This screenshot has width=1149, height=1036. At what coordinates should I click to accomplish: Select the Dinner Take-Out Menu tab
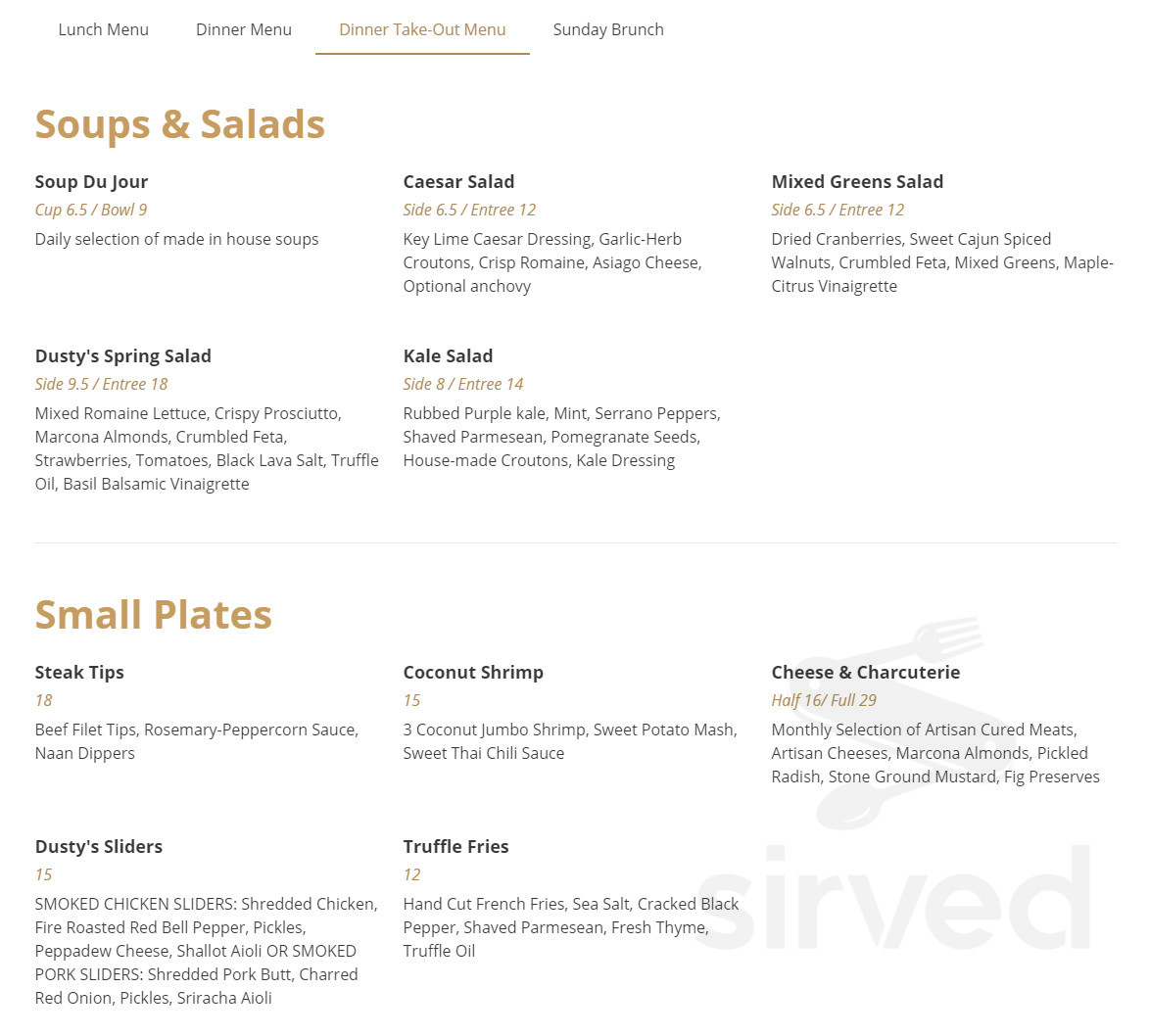tap(422, 29)
